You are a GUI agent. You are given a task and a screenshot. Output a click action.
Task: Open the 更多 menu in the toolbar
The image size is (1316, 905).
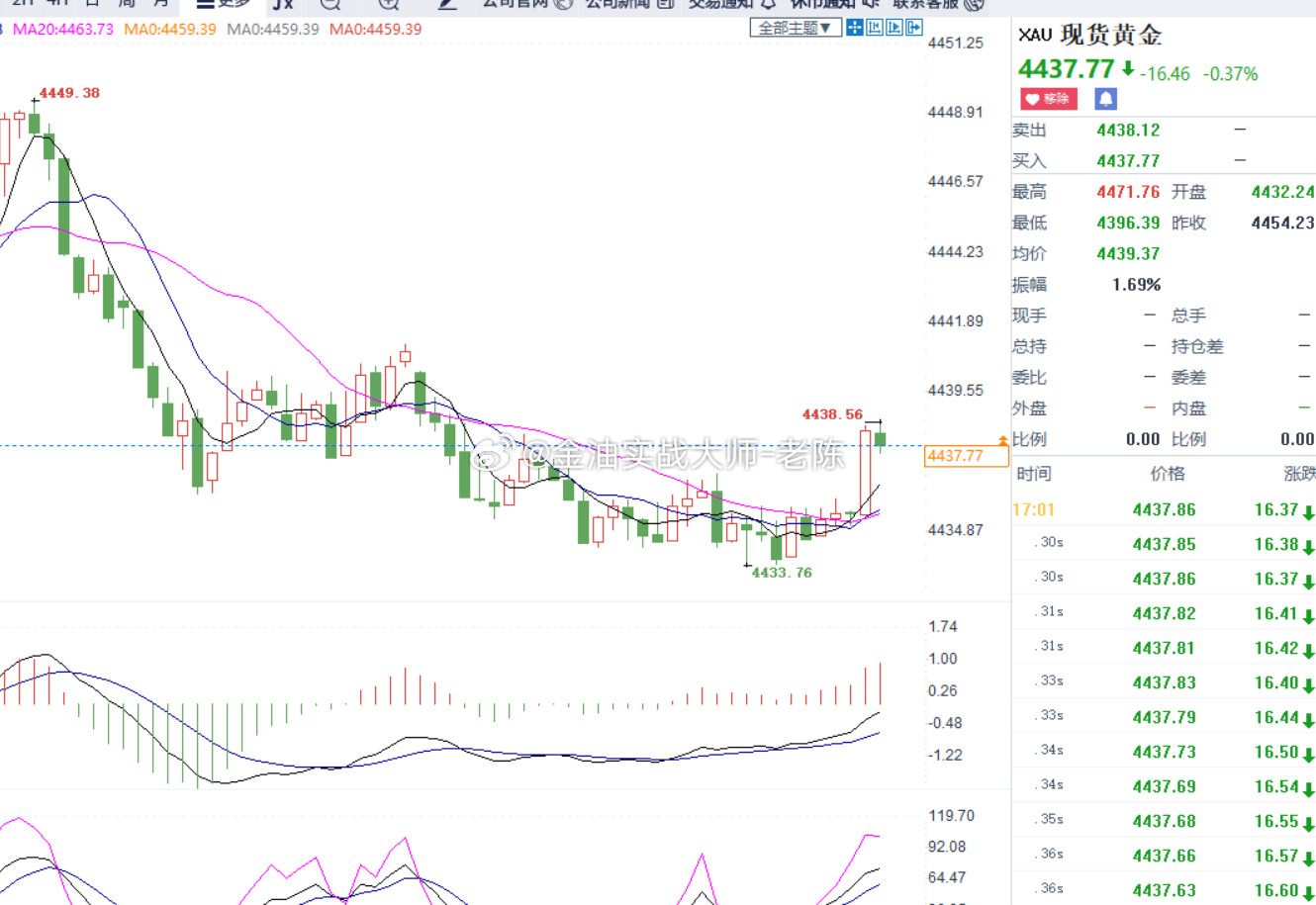point(224,4)
